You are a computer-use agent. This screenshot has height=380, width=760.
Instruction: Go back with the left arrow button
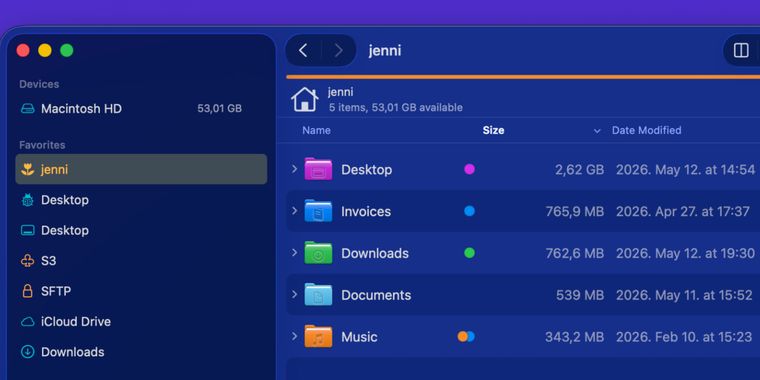pos(303,50)
